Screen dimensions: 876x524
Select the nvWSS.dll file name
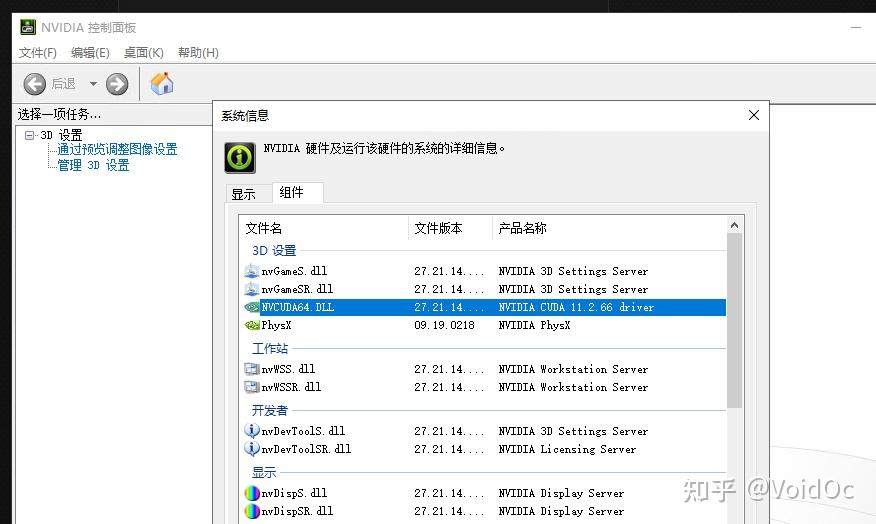point(288,369)
